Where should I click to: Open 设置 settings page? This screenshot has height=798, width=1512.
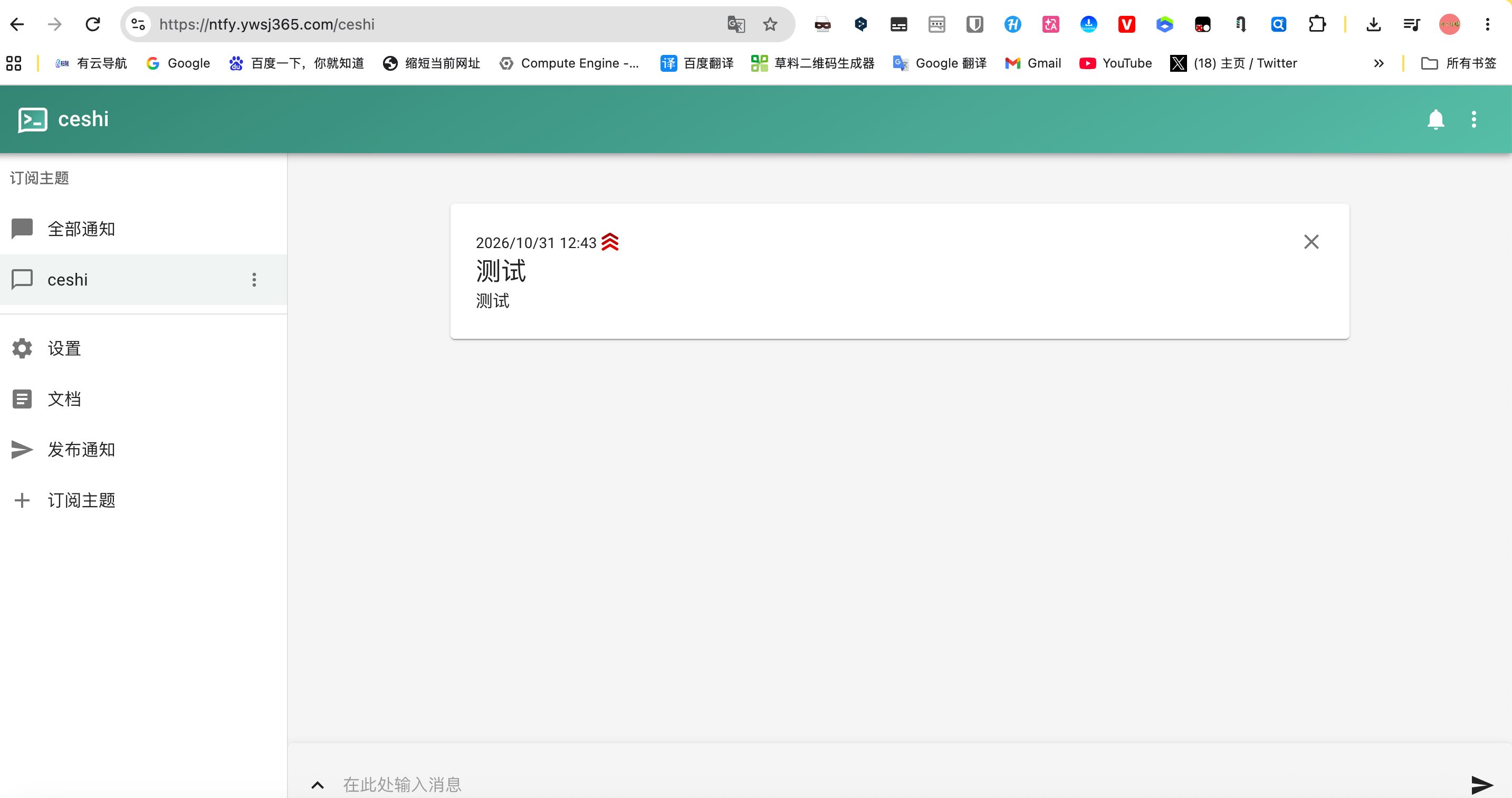tap(143, 348)
